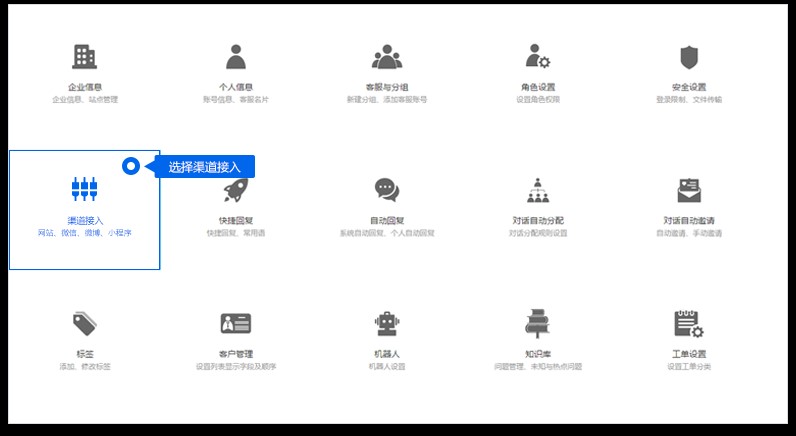Image resolution: width=796 pixels, height=436 pixels.
Task: Go to the 企业信息 title link
Action: click(x=85, y=87)
